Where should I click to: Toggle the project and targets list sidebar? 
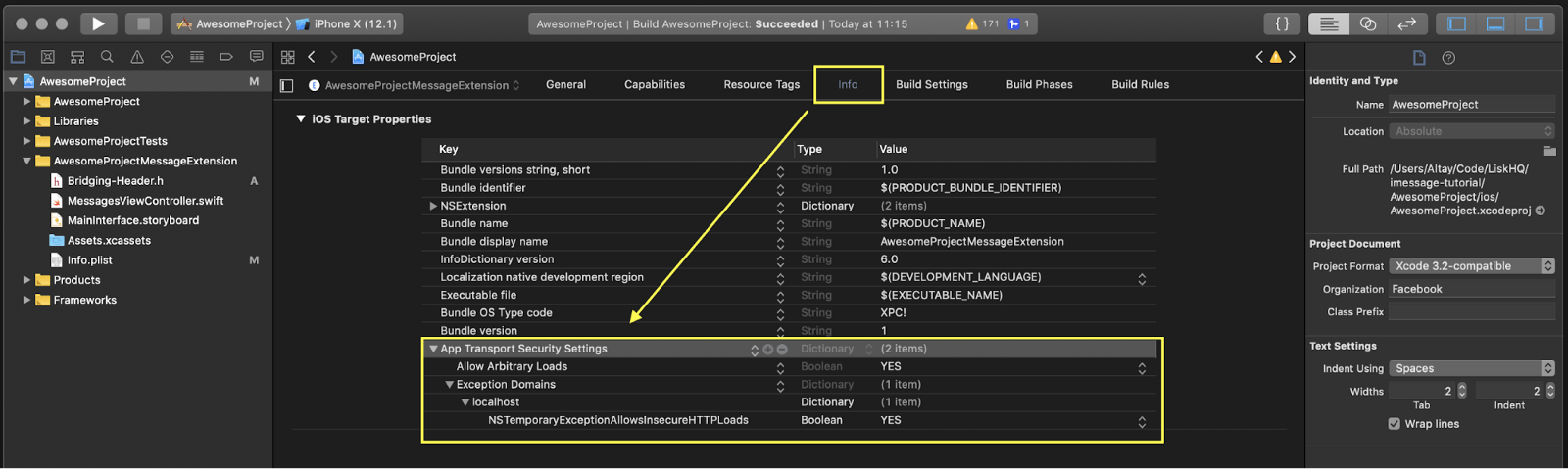click(286, 86)
